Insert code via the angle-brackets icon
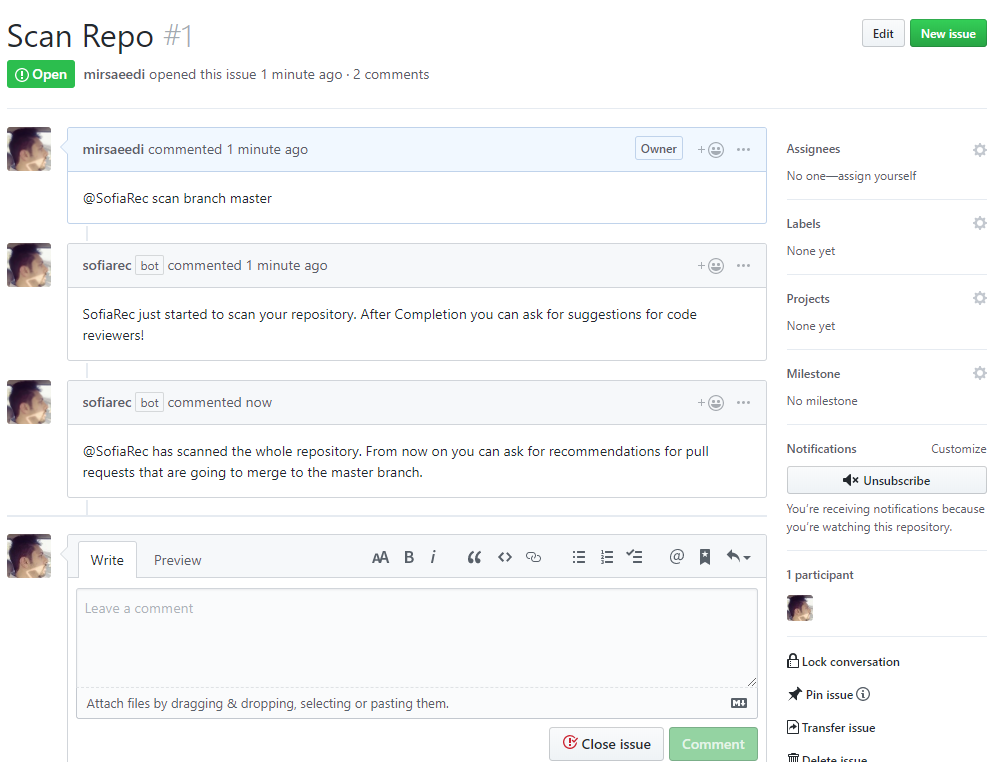The width and height of the screenshot is (998, 762). 505,558
